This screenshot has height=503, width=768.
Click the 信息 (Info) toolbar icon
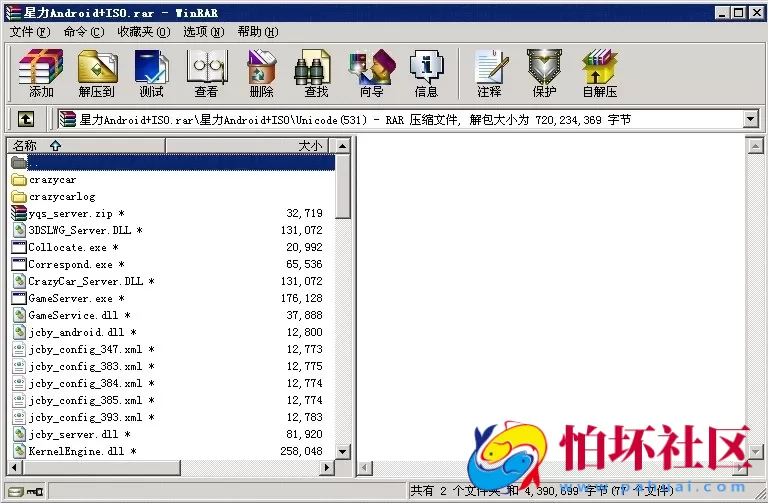(x=426, y=73)
